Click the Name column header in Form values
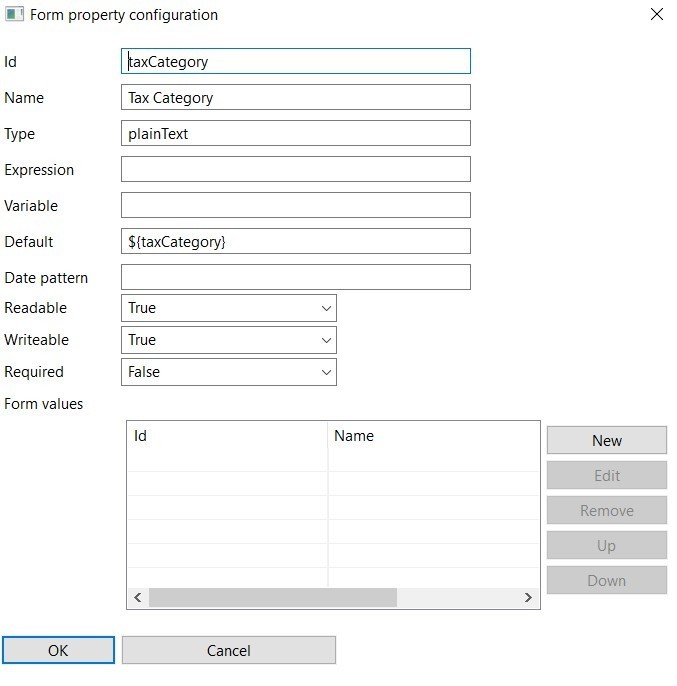 pyautogui.click(x=434, y=436)
